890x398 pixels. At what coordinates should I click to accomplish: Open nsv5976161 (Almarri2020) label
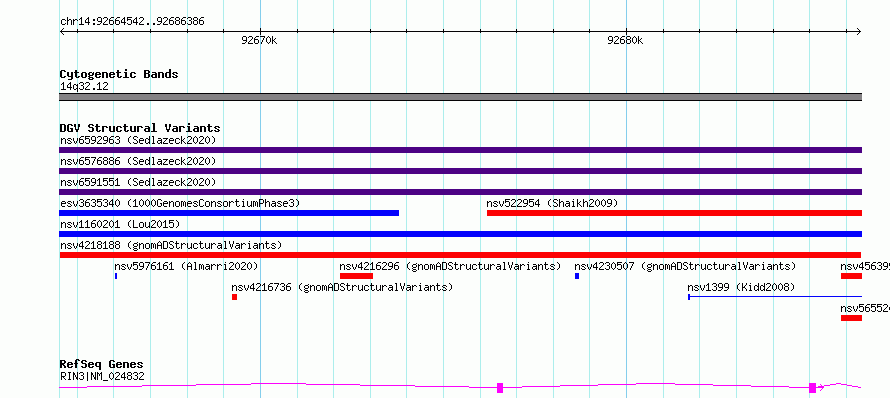point(186,266)
